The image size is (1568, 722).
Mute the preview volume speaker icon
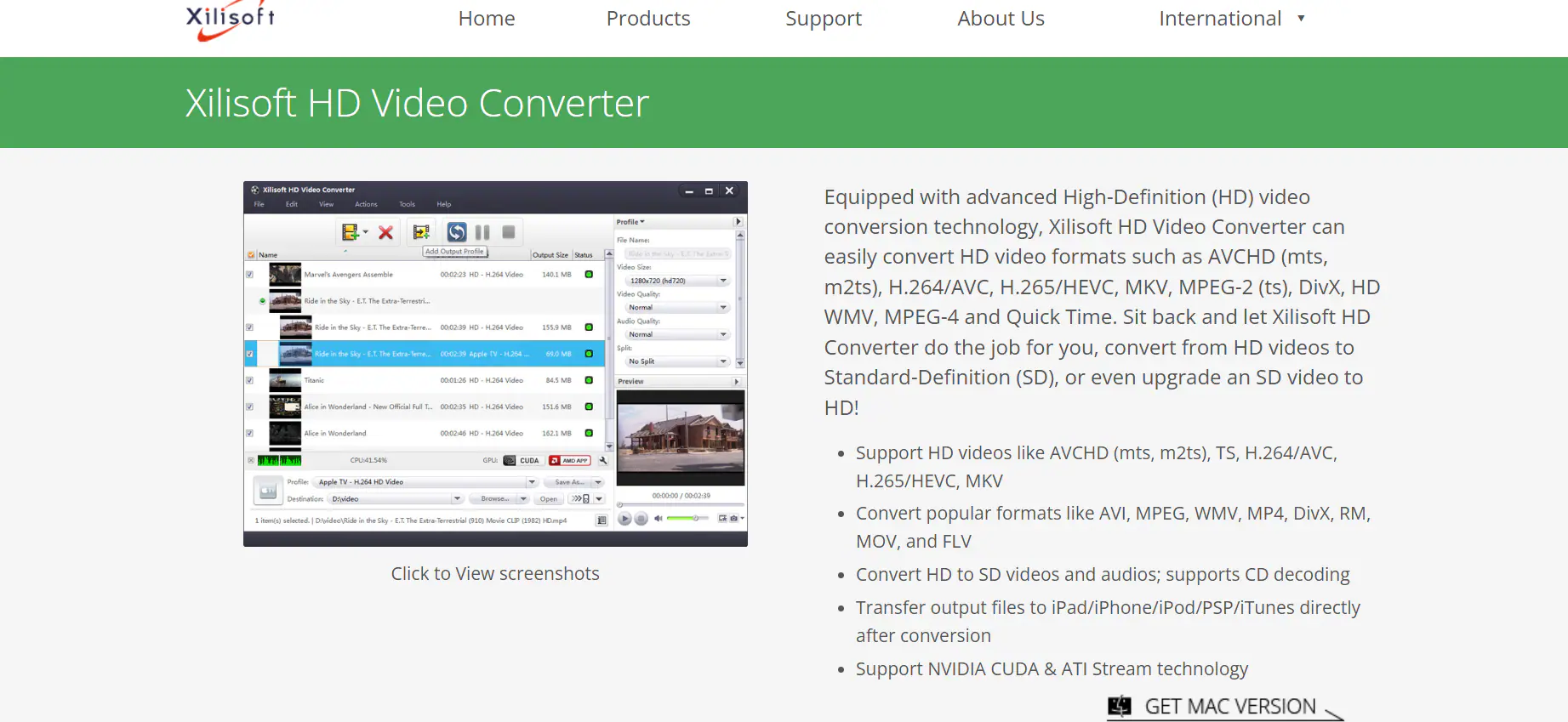click(658, 518)
